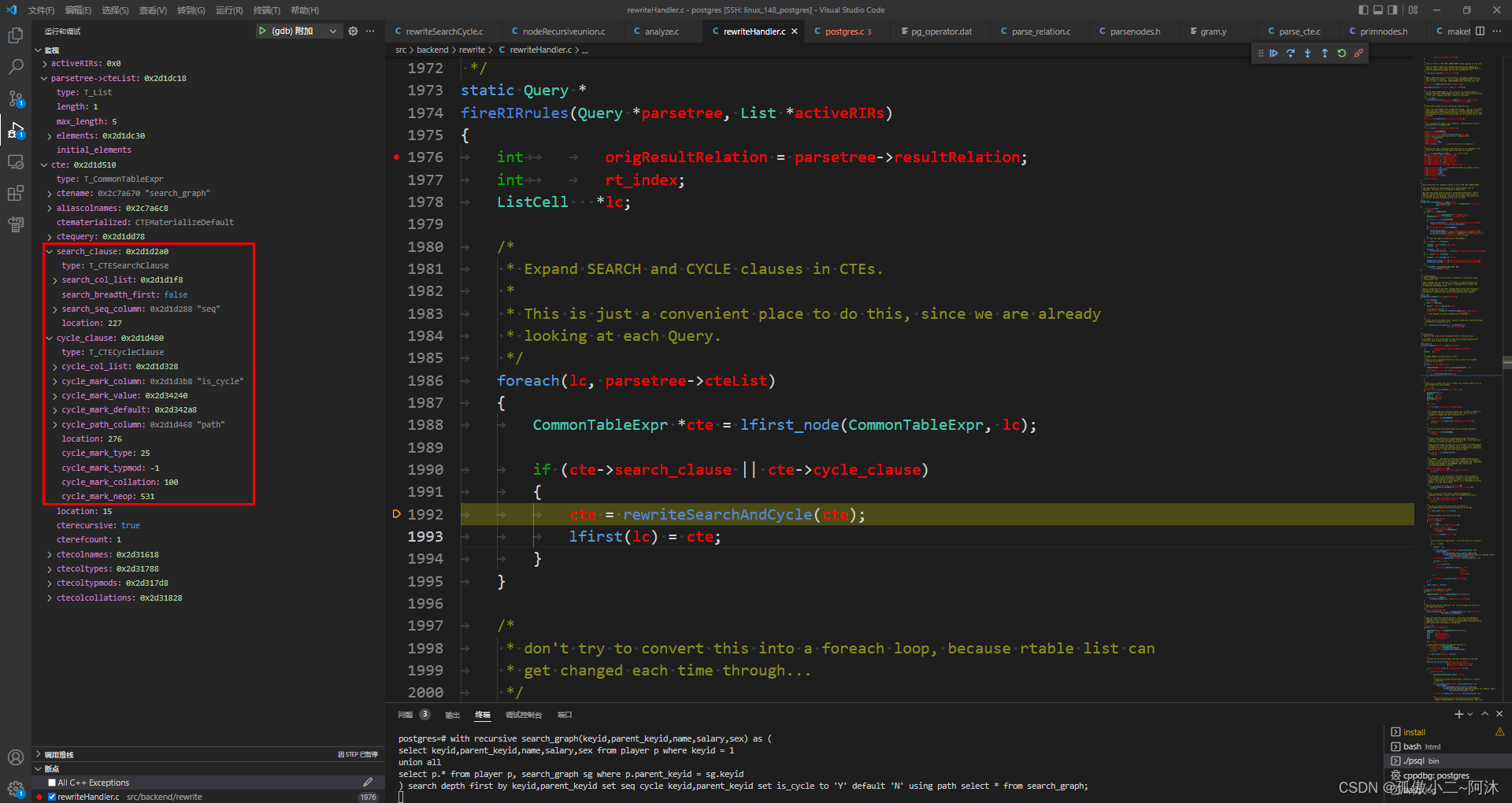Restart the debug session
The image size is (1512, 803).
click(1342, 54)
